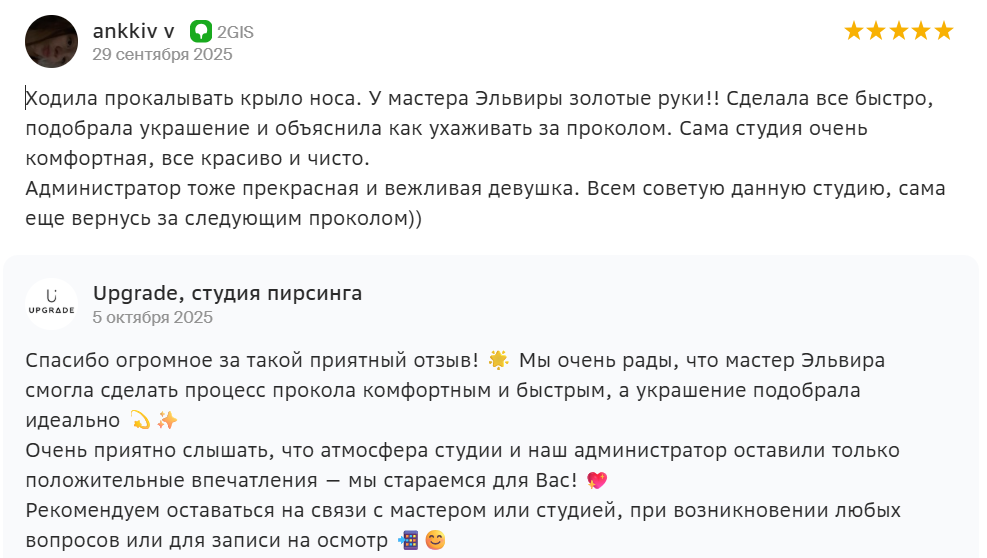Click the dizzy star emoji in the reply
Image resolution: width=987 pixels, height=558 pixels.
click(140, 420)
